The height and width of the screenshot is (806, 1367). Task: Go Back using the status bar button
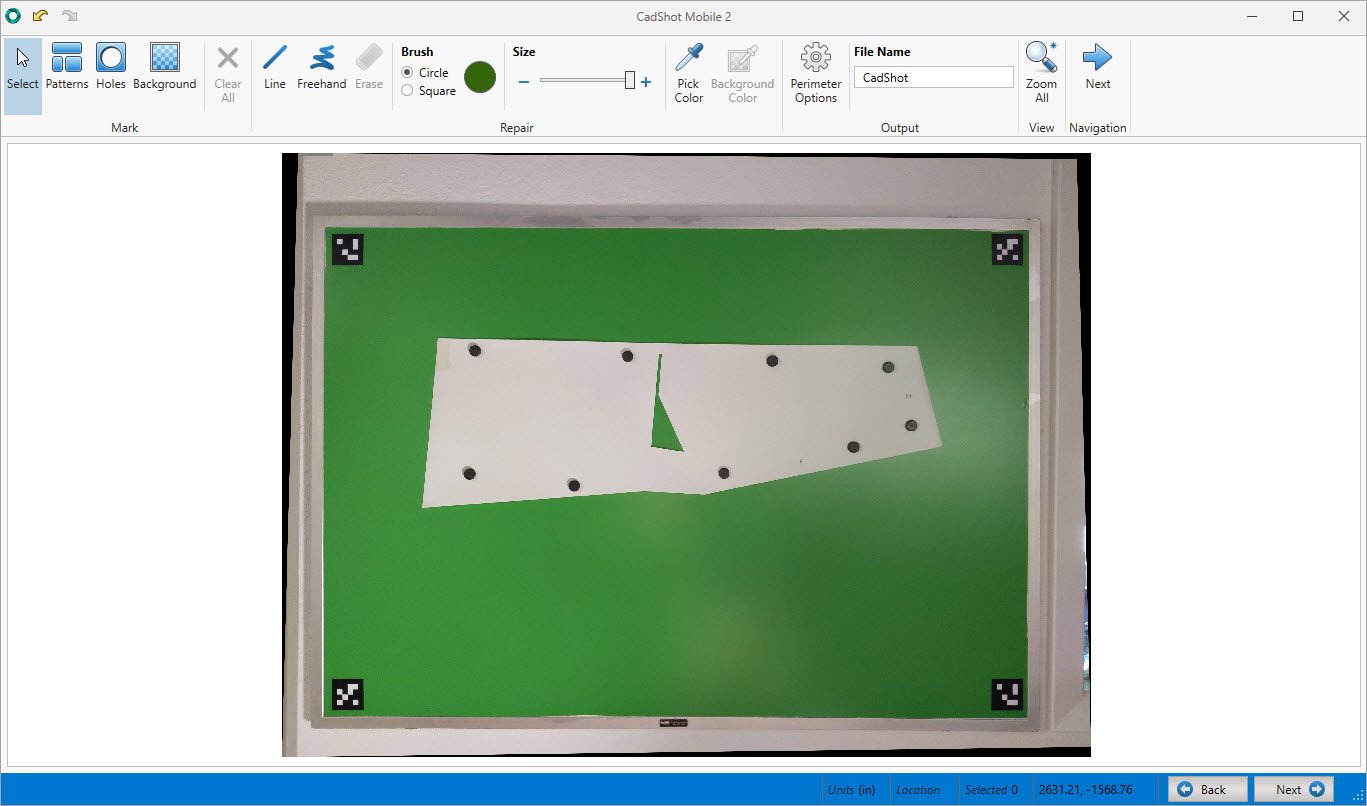pyautogui.click(x=1208, y=789)
